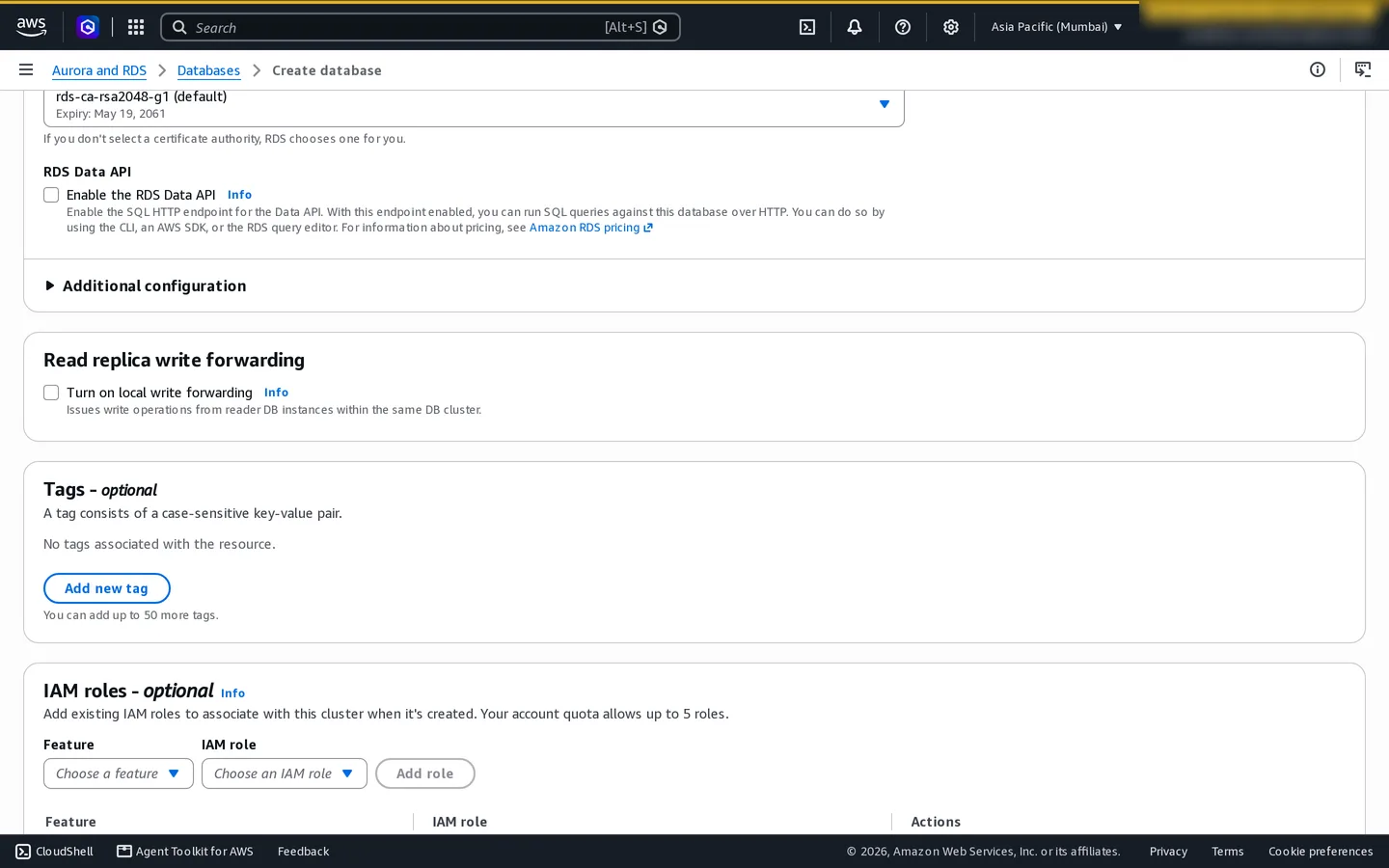The image size is (1389, 868).
Task: Open the AWS home logo
Action: (x=32, y=27)
